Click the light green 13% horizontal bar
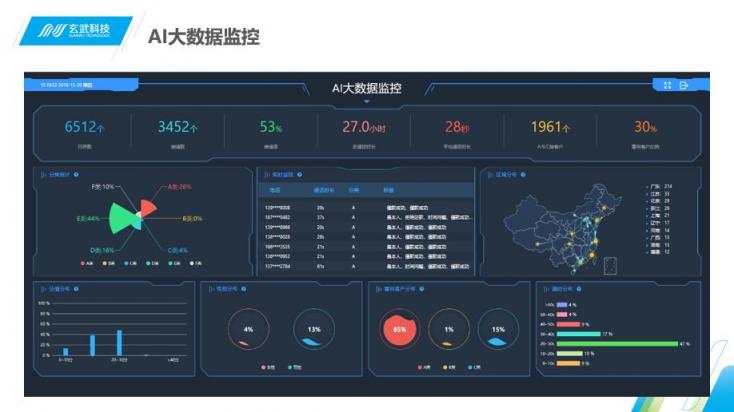 pos(570,353)
